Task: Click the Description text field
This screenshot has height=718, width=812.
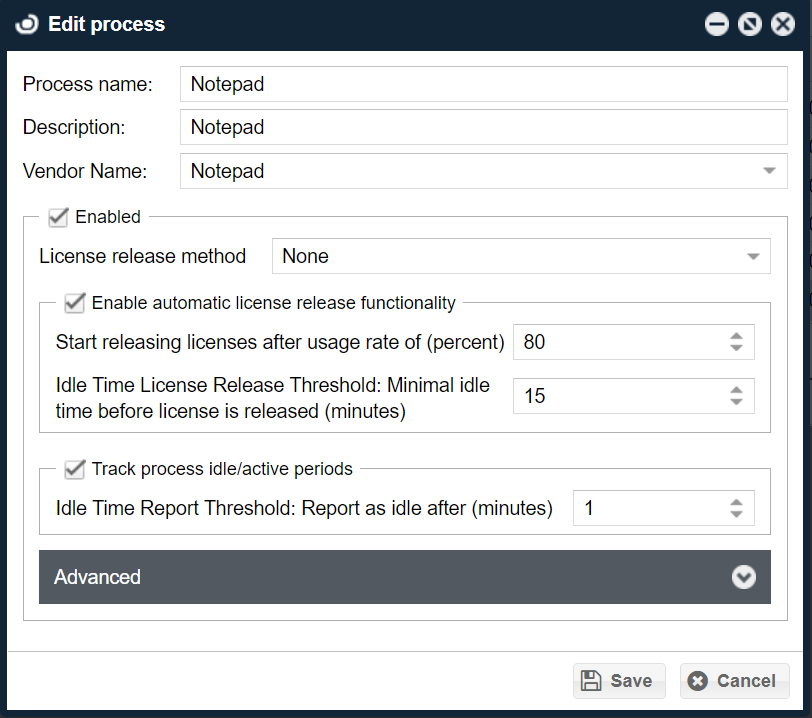Action: click(483, 128)
